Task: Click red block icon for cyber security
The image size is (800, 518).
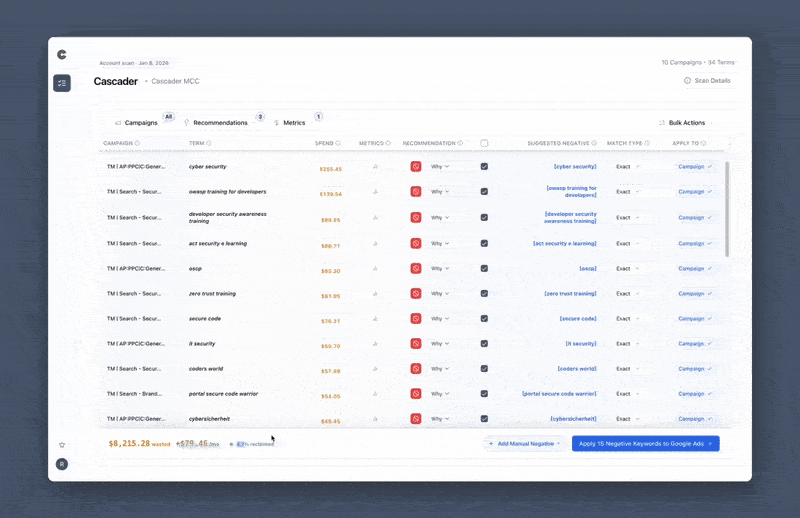Action: pos(416,166)
